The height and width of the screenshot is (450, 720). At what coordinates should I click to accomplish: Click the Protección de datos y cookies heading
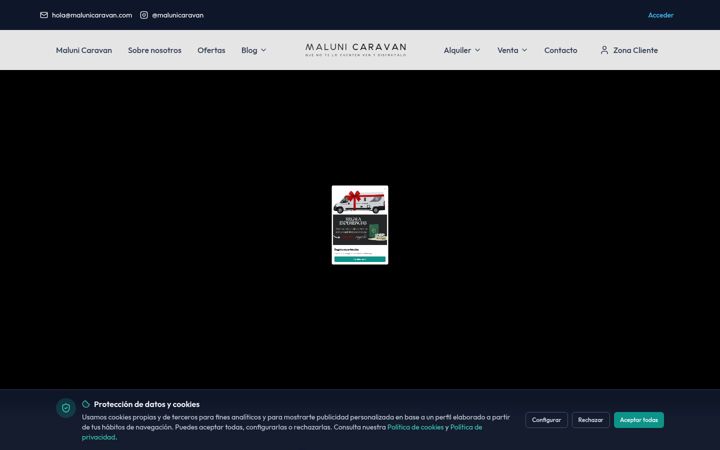146,404
